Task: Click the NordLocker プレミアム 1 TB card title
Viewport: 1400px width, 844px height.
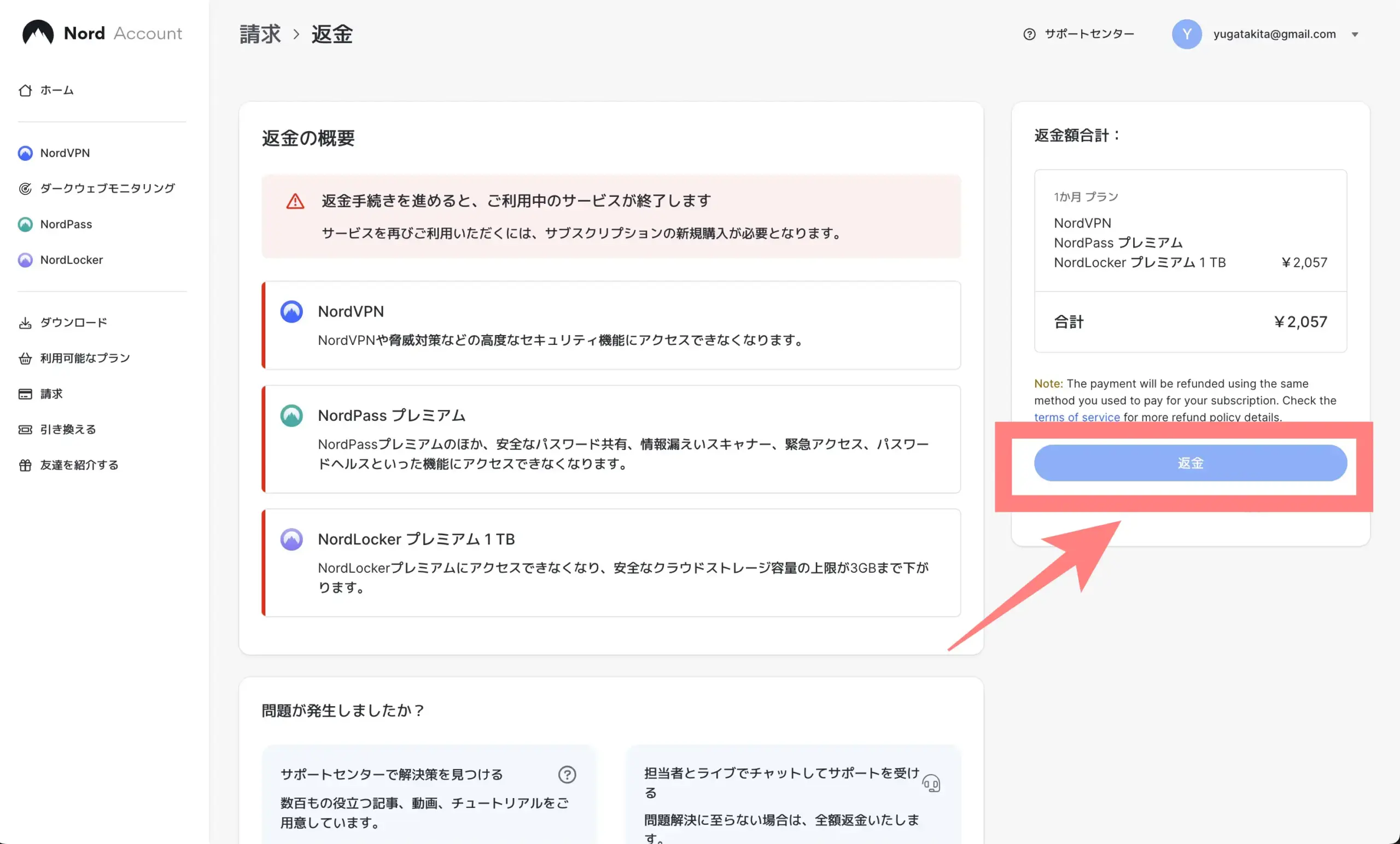Action: (416, 539)
